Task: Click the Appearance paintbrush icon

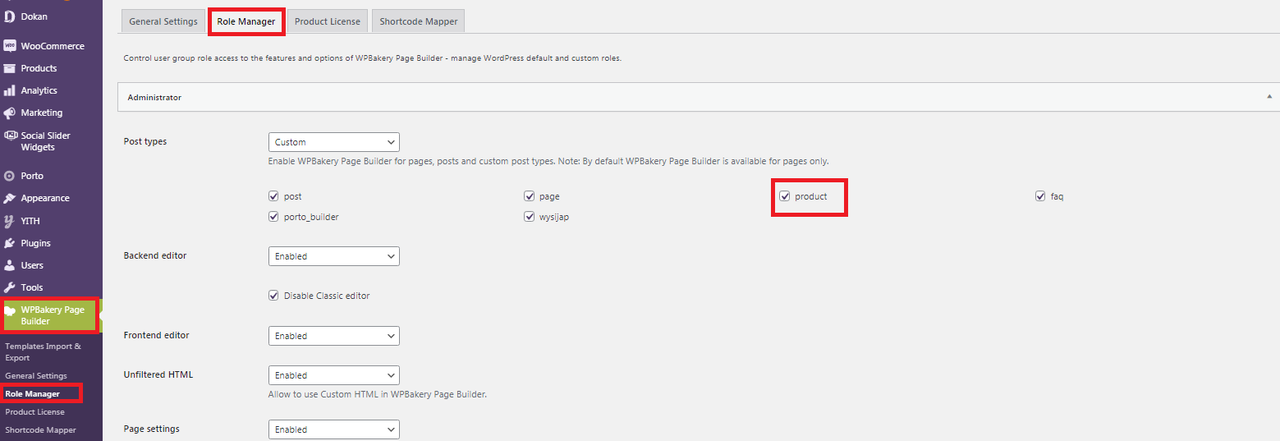Action: point(9,198)
